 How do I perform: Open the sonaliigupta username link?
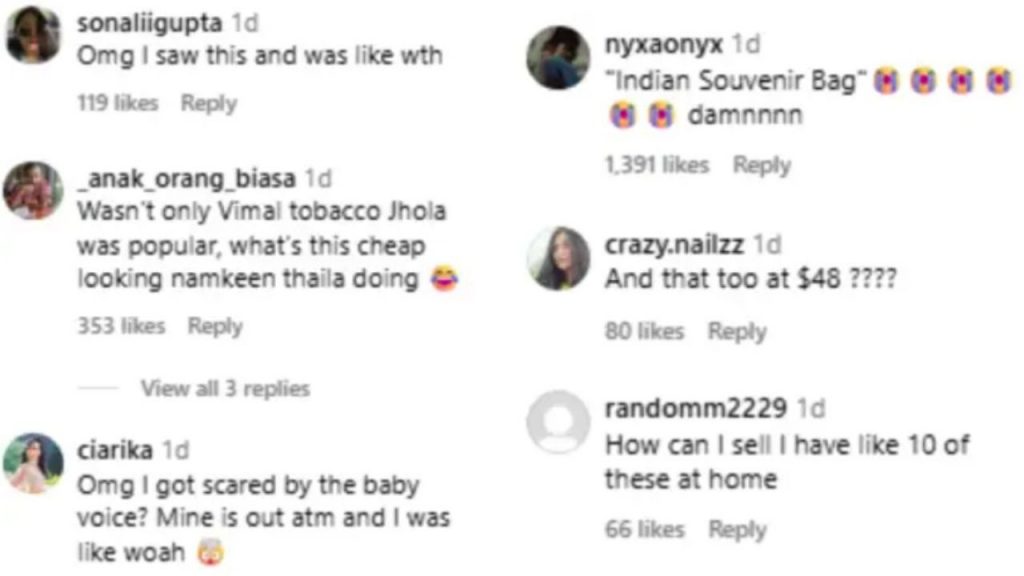(150, 21)
